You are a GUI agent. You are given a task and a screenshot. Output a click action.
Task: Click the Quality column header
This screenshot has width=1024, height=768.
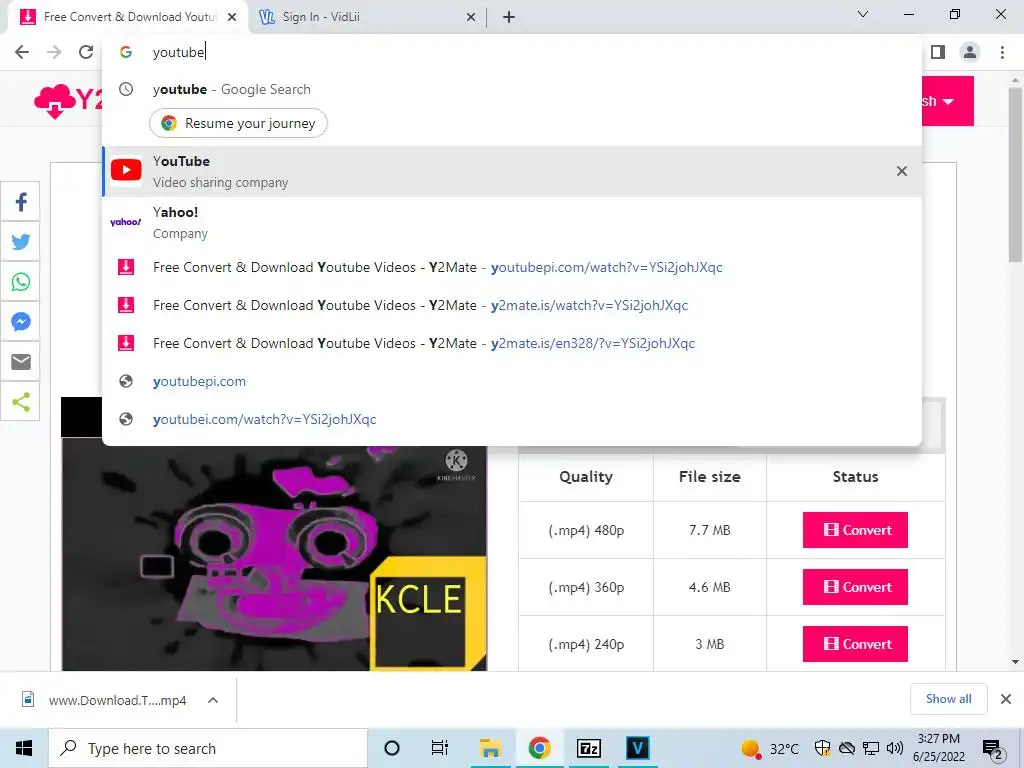586,477
